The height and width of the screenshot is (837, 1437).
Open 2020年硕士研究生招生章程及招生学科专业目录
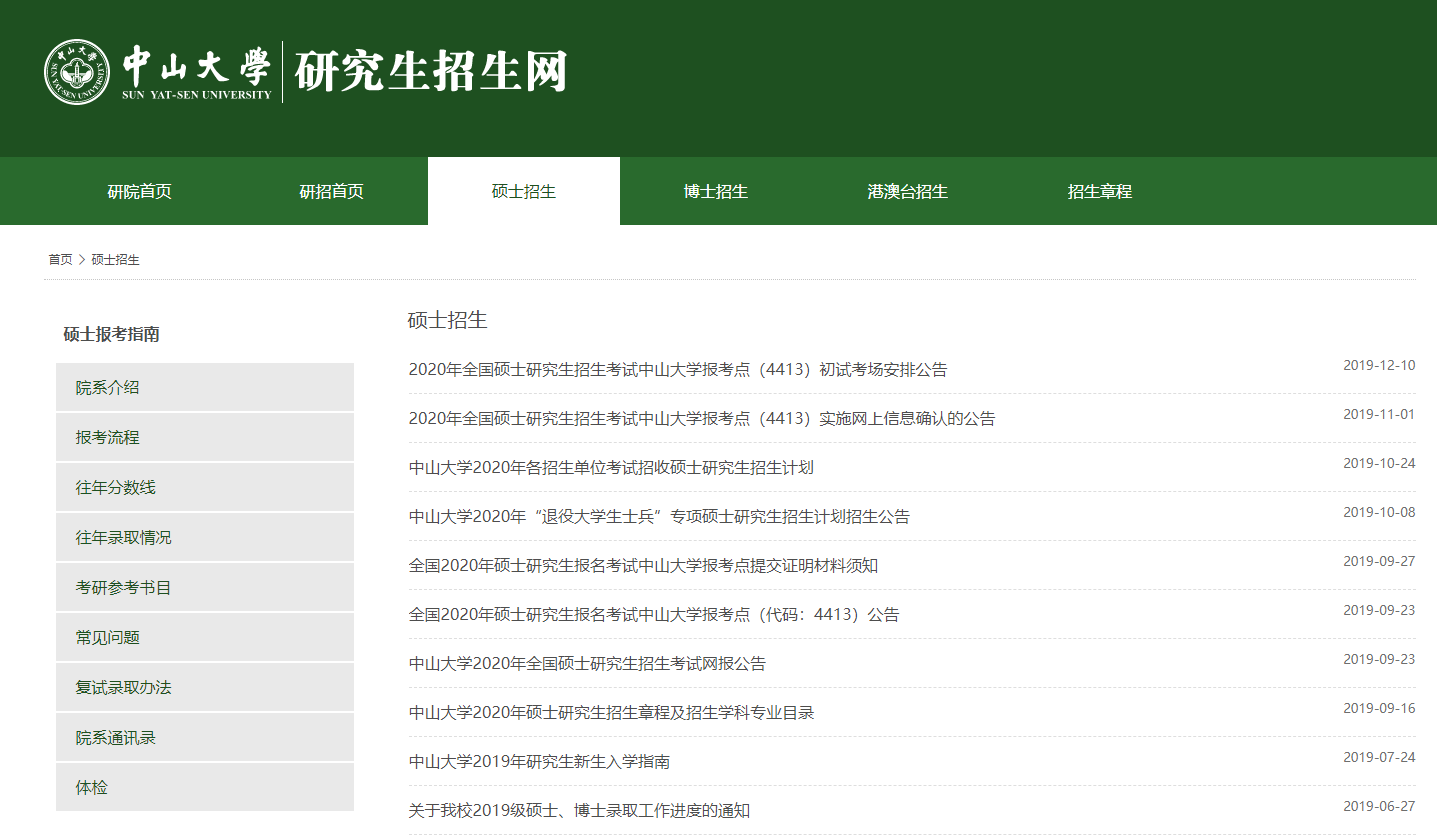pyautogui.click(x=611, y=712)
